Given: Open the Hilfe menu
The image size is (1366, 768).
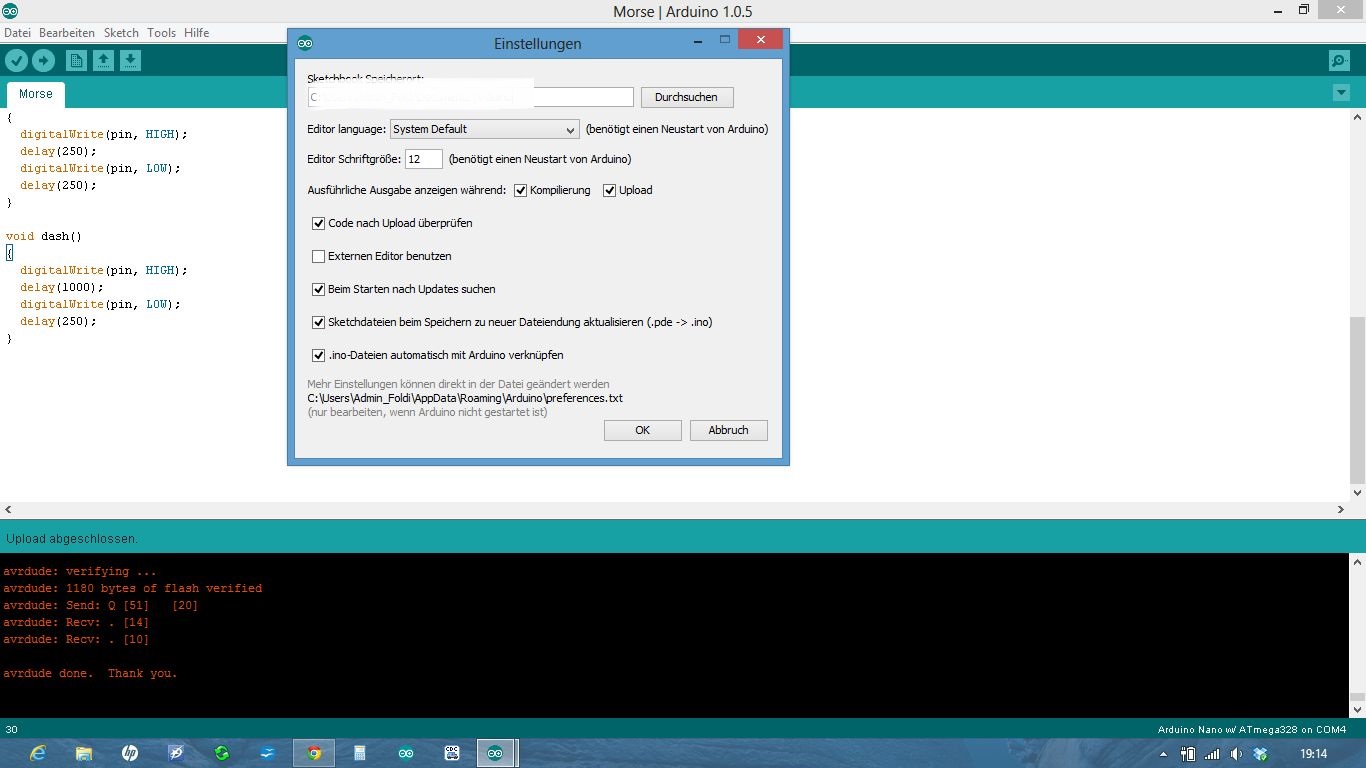Looking at the screenshot, I should pos(197,33).
